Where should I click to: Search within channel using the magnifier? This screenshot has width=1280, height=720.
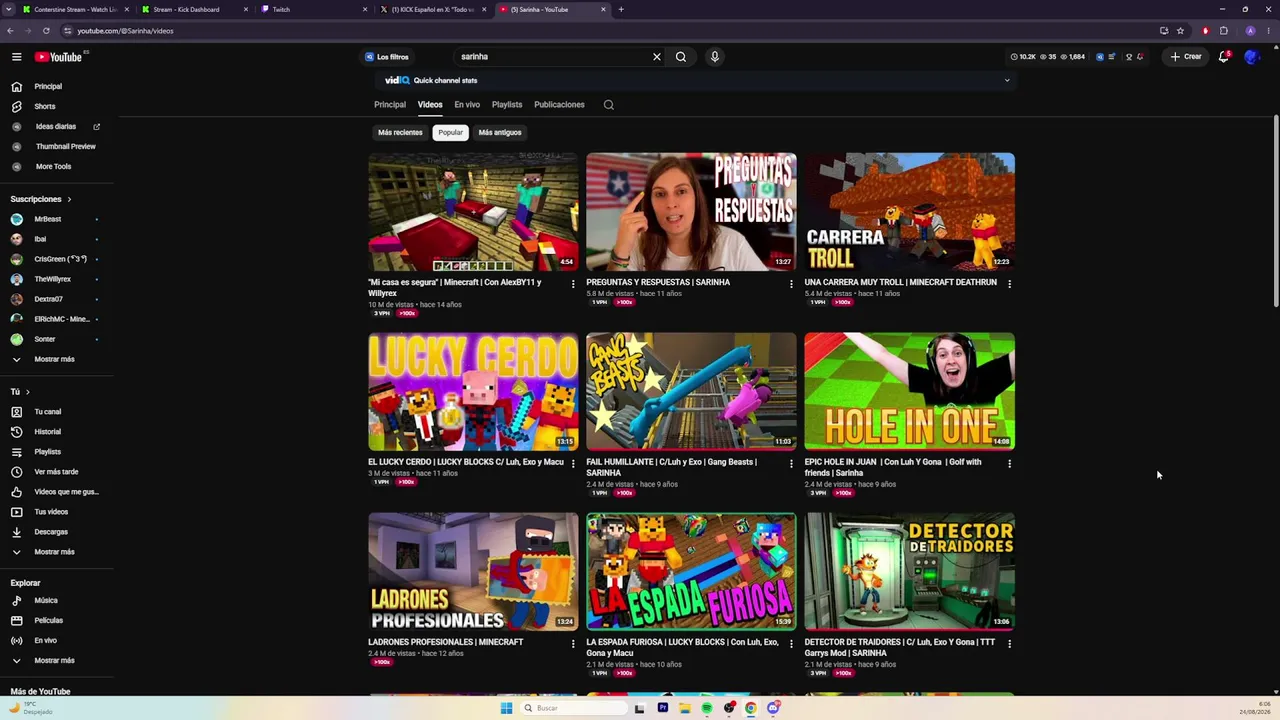click(608, 105)
